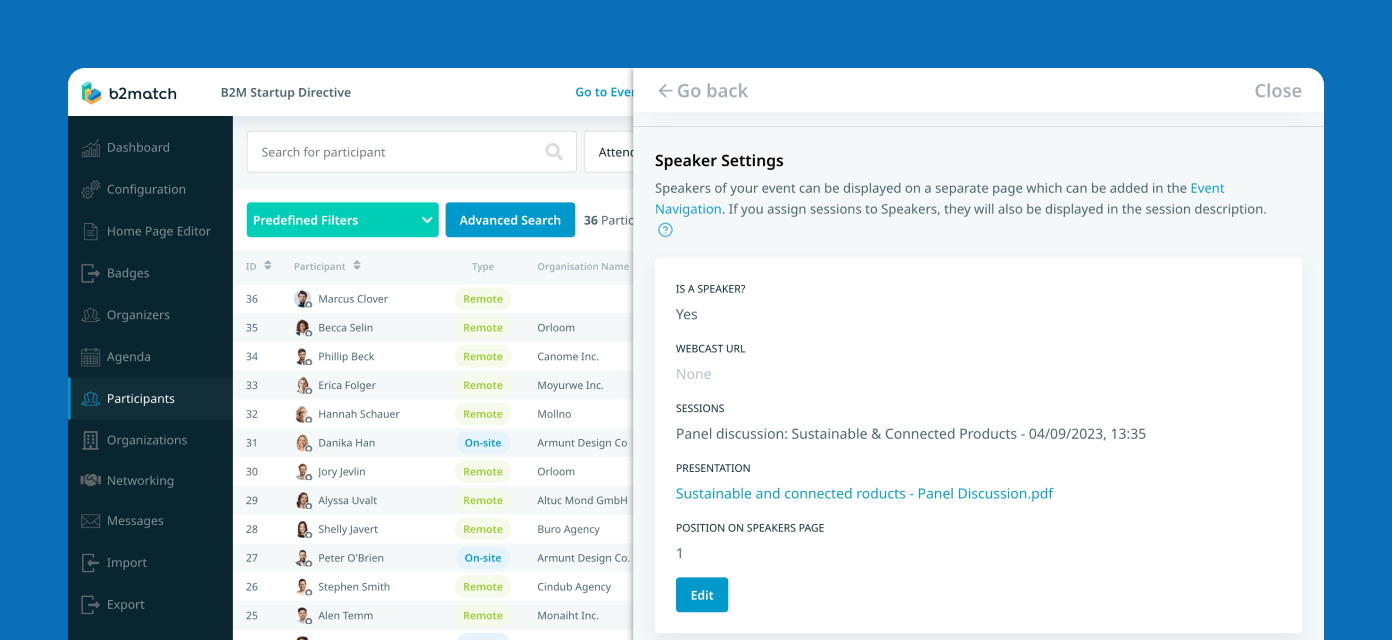Viewport: 1392px width, 640px height.
Task: Open the Messages menu item
Action: pyautogui.click(x=135, y=521)
